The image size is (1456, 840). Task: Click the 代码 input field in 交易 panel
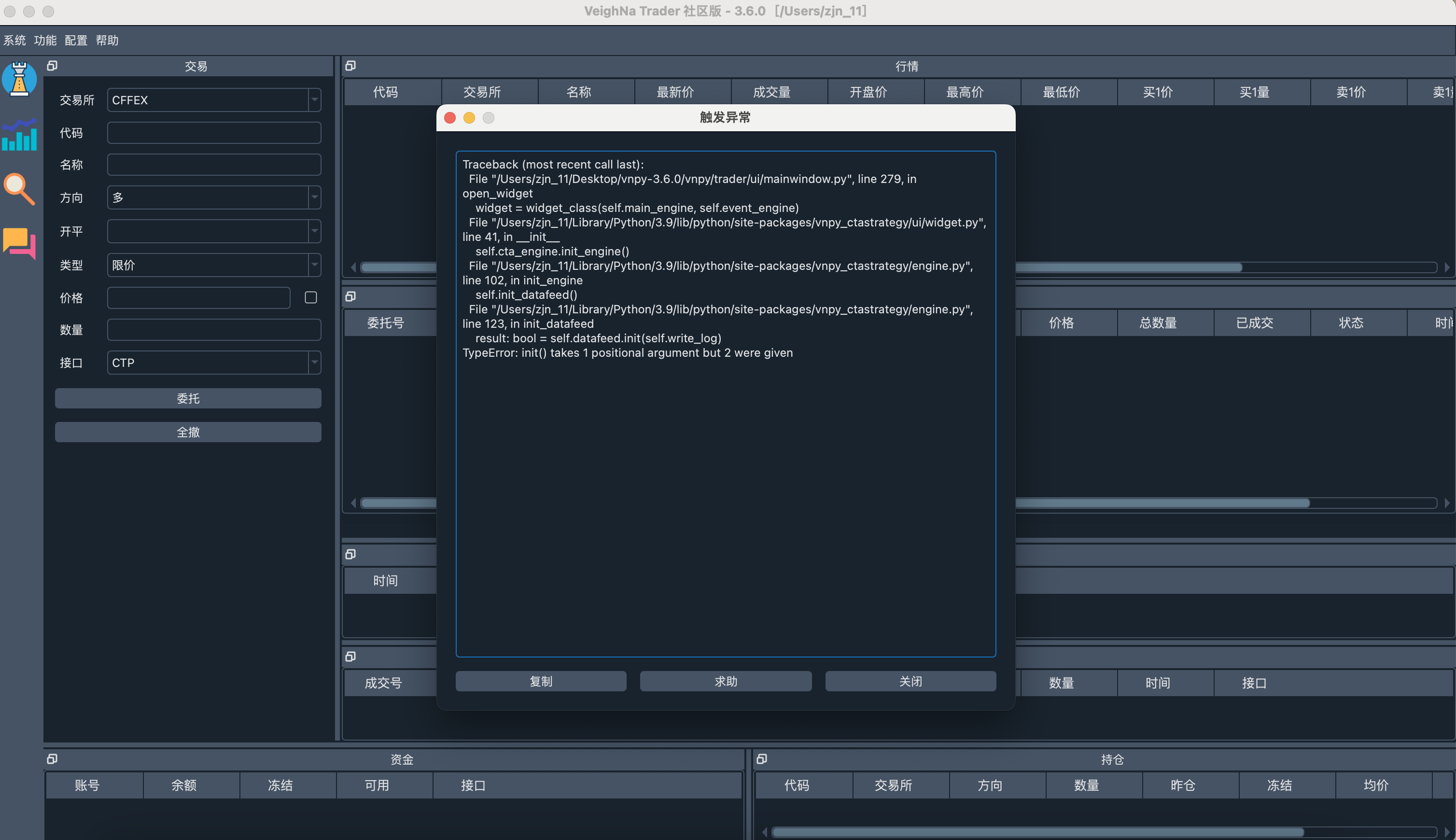click(x=214, y=133)
